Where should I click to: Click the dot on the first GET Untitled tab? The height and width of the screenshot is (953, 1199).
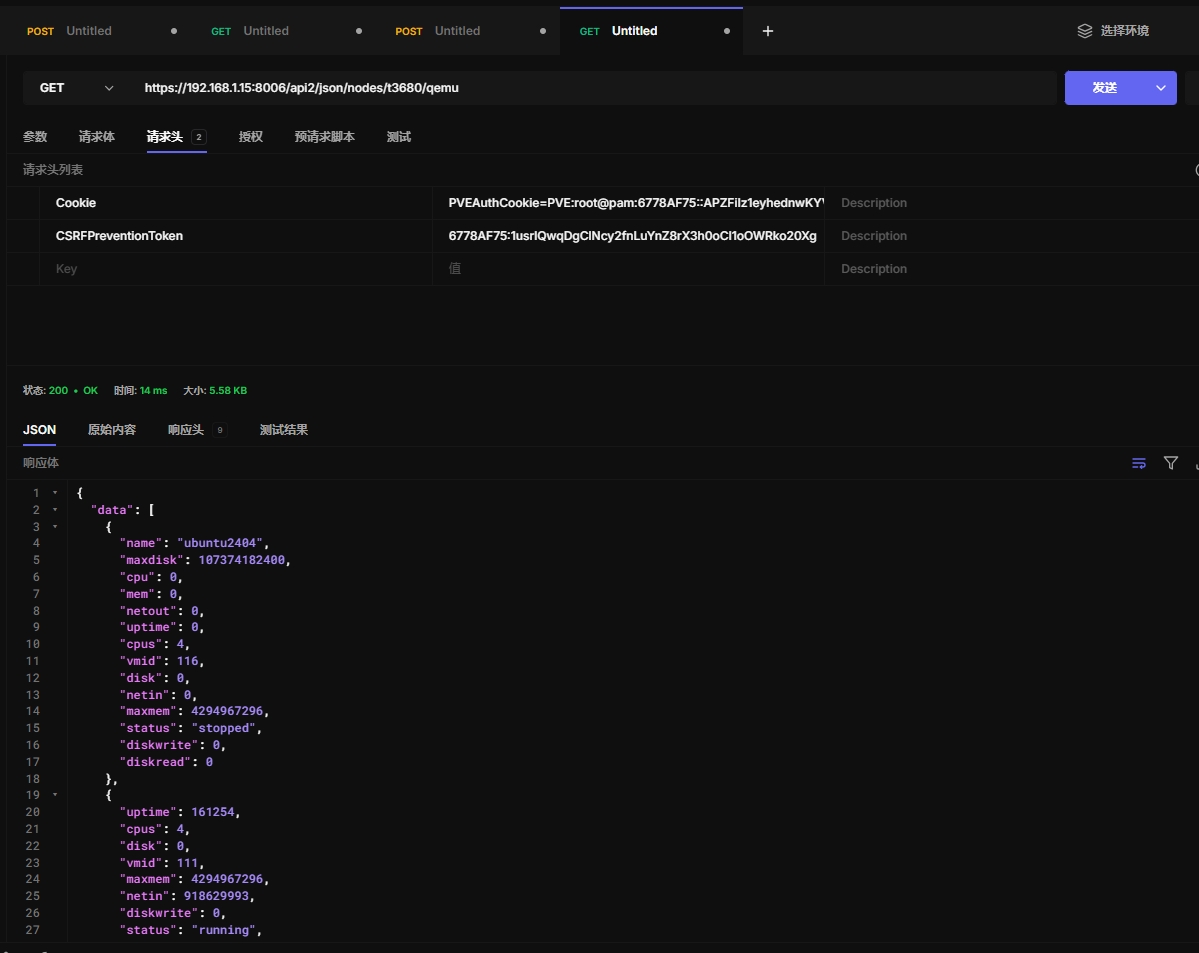coord(359,31)
